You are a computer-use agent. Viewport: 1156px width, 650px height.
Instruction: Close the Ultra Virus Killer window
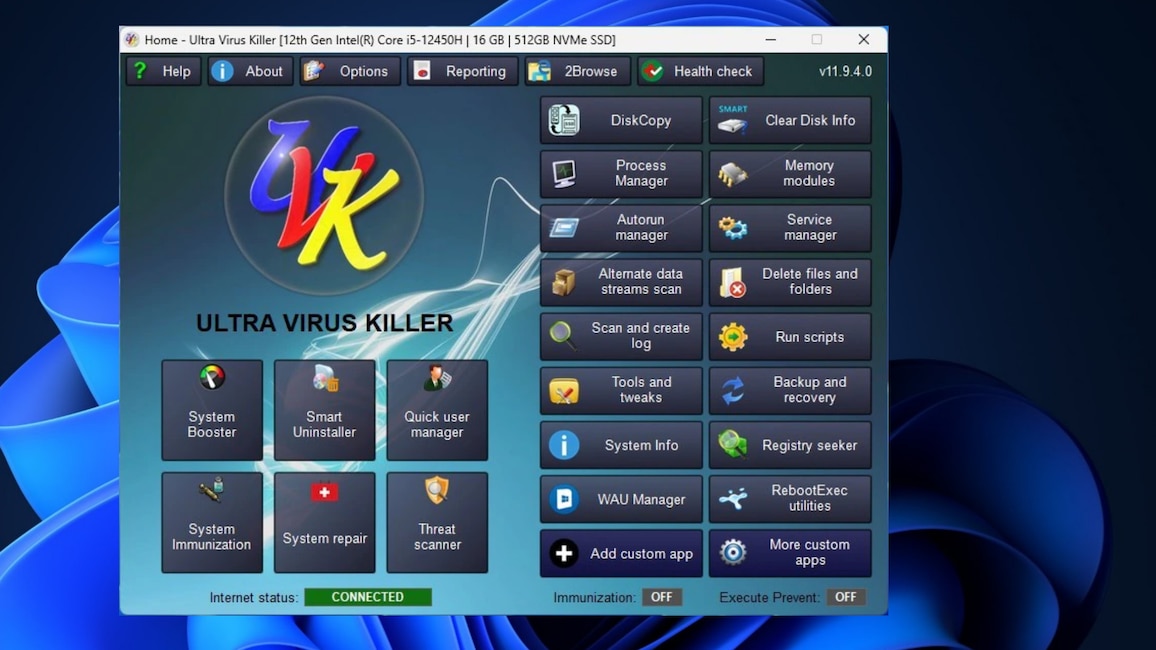(863, 40)
